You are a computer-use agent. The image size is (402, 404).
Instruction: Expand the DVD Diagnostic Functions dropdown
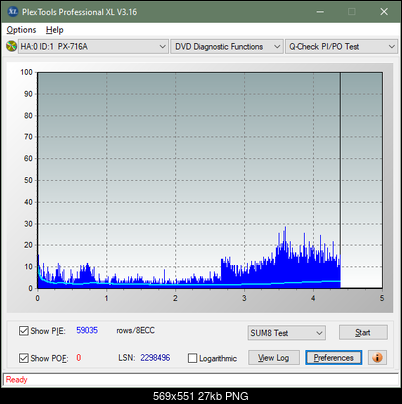click(x=227, y=47)
